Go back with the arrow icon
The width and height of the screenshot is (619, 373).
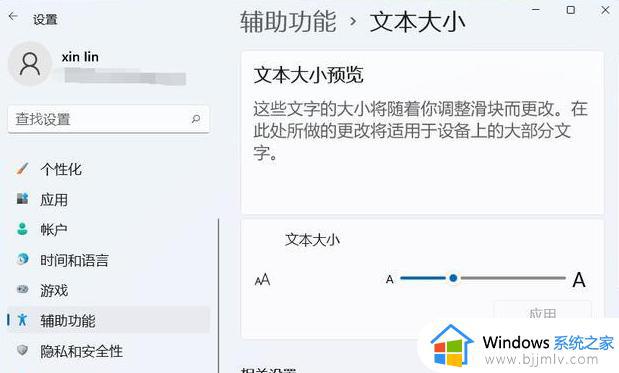(x=13, y=16)
